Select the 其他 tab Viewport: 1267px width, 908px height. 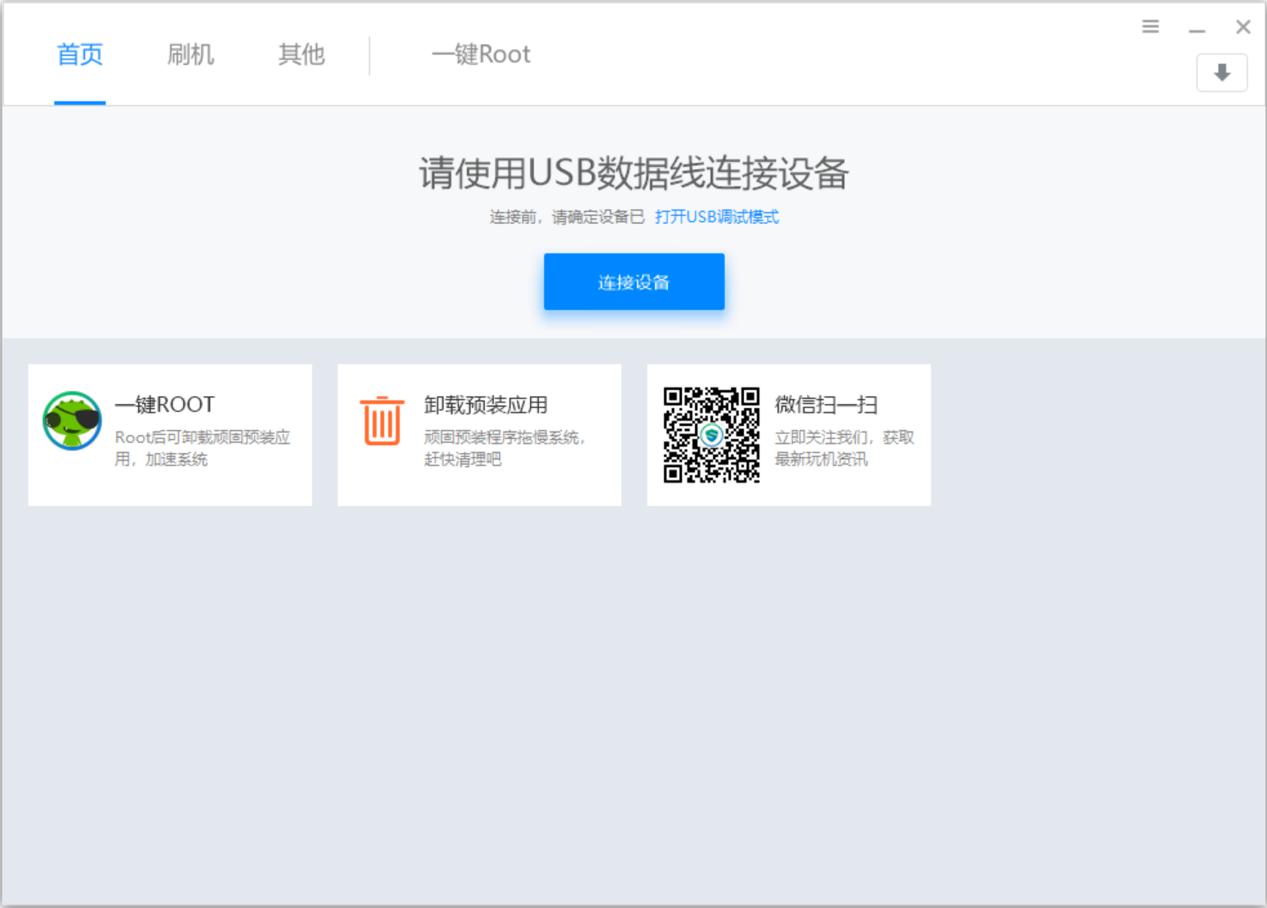[301, 54]
